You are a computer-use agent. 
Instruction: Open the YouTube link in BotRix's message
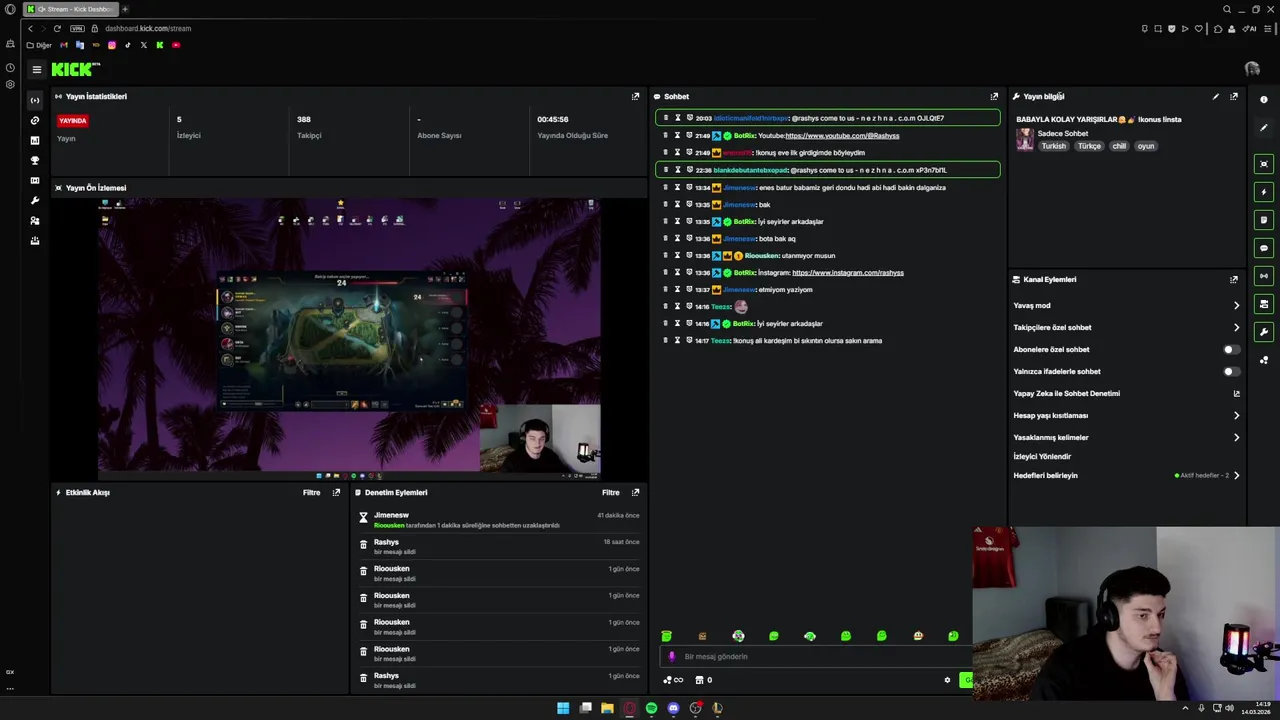tap(842, 135)
